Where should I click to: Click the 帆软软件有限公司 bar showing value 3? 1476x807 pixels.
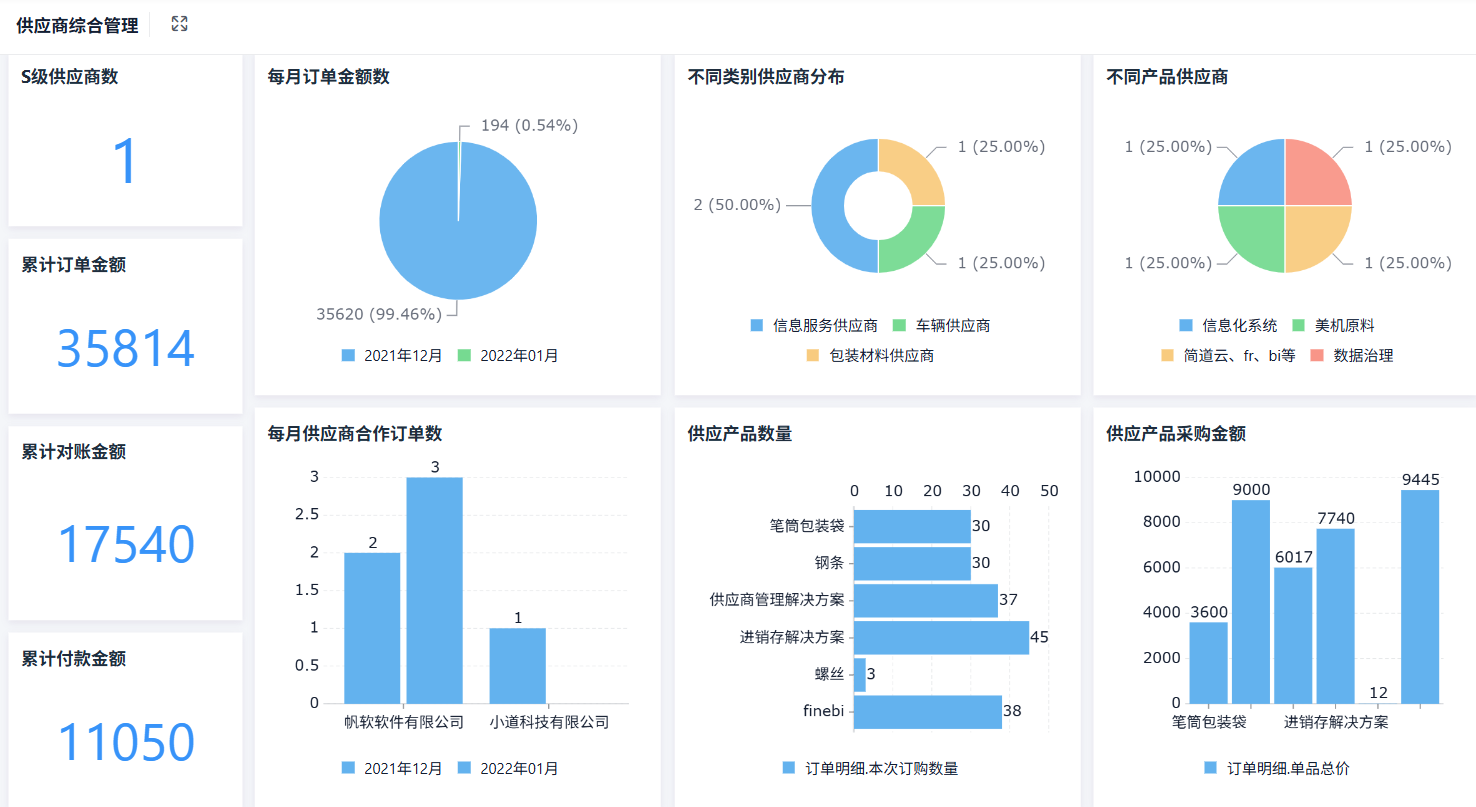[434, 590]
